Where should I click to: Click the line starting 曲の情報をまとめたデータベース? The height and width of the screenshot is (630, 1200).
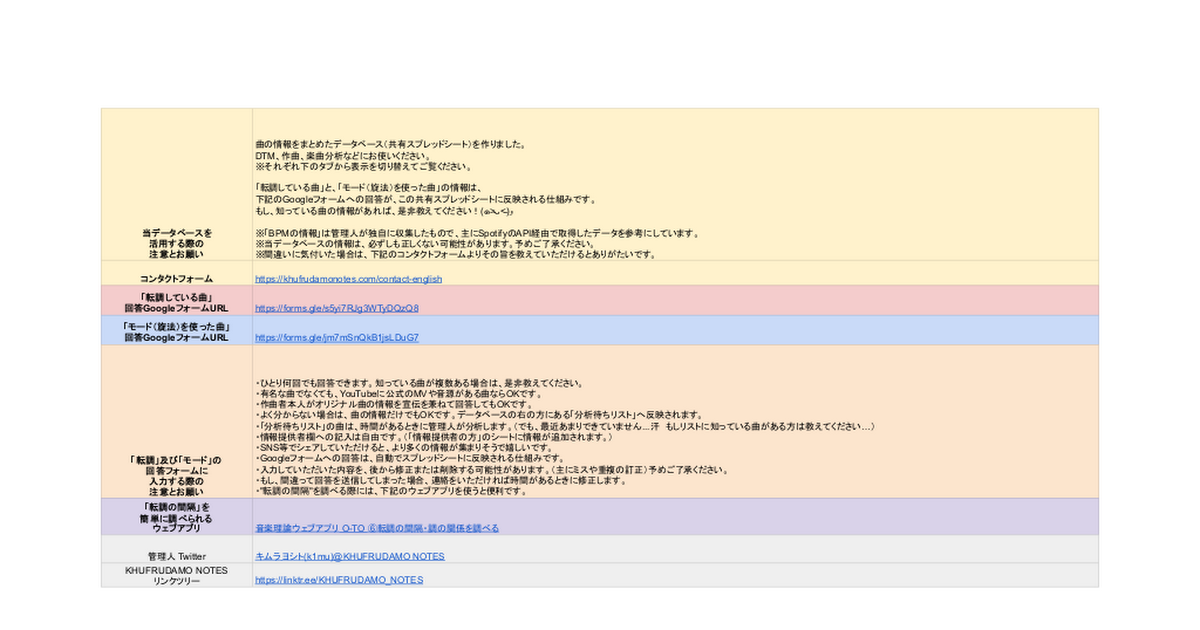390,145
